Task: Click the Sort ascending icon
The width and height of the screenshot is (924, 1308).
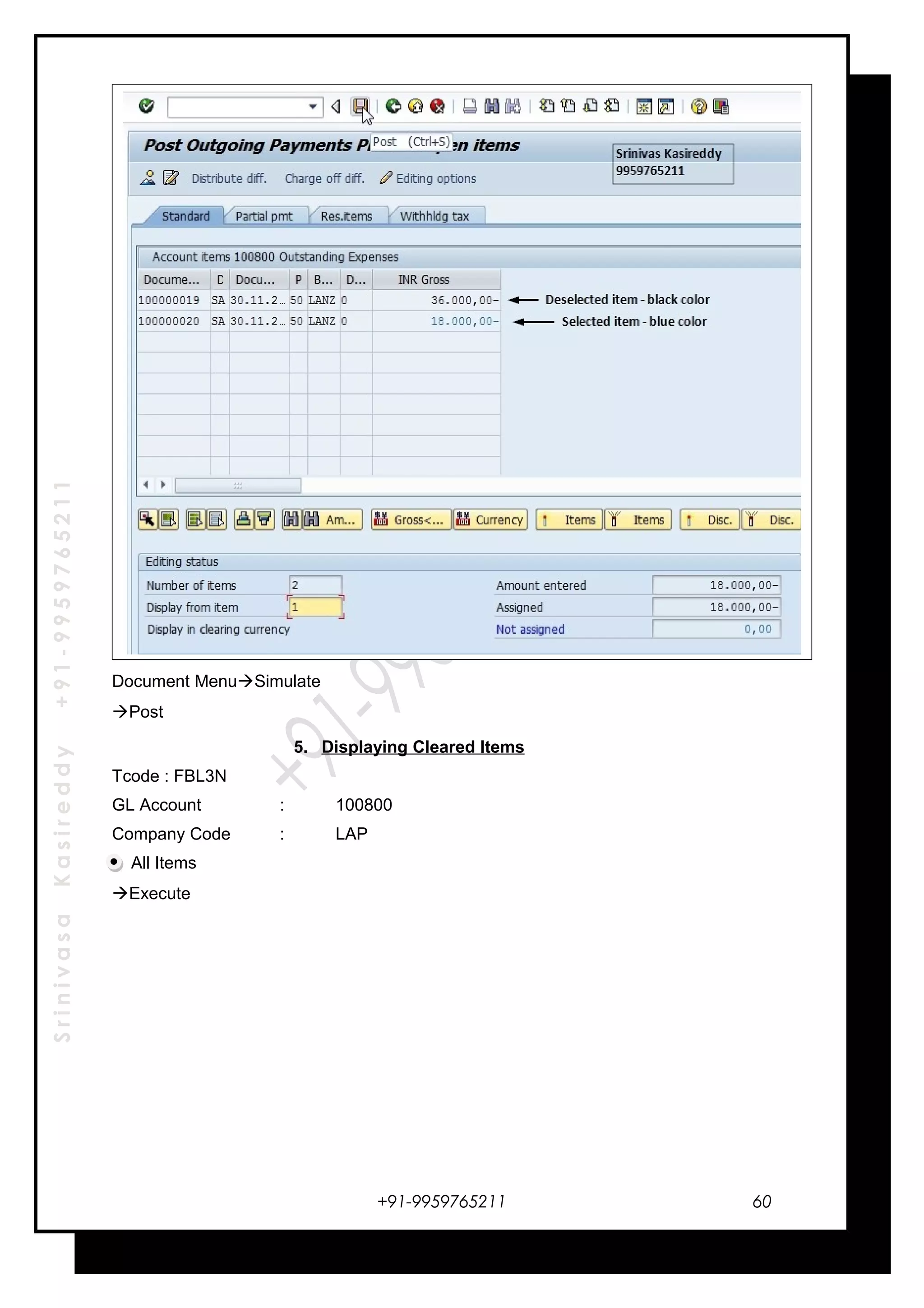Action: [244, 519]
